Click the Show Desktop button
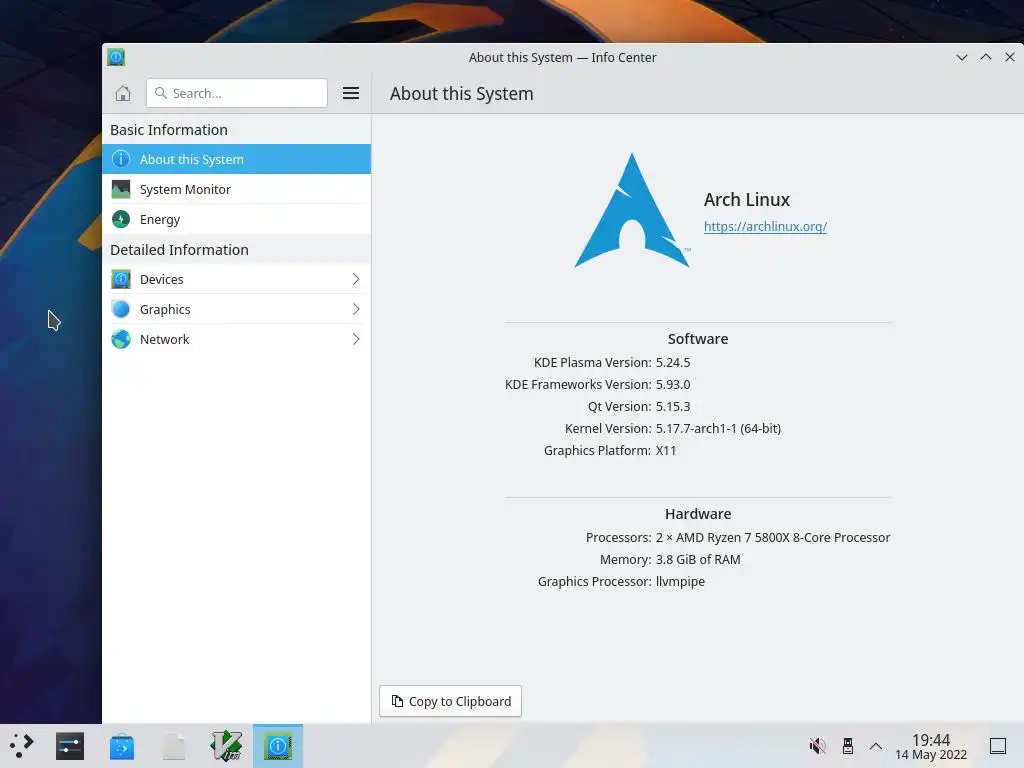 (998, 746)
